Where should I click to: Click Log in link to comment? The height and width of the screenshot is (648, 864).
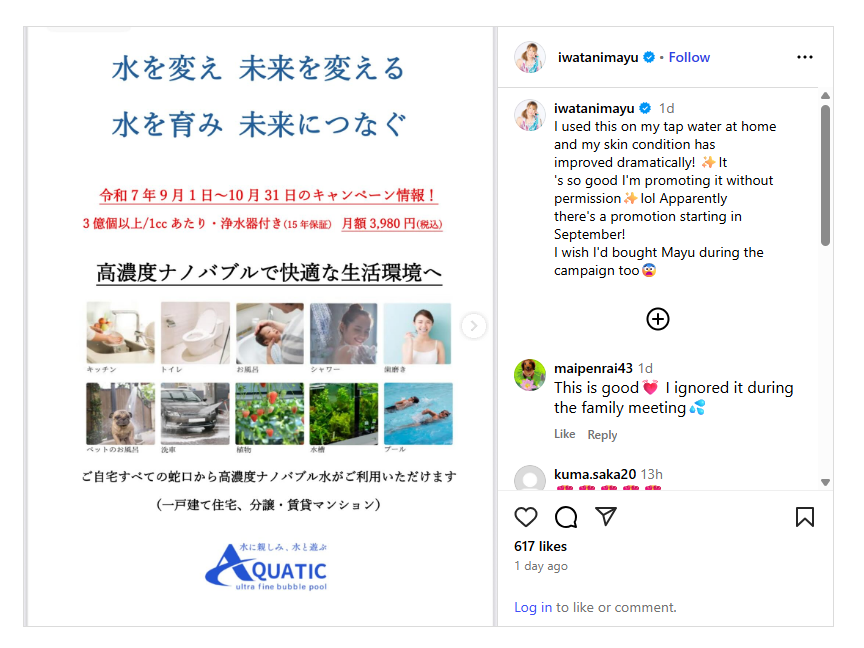coord(533,607)
